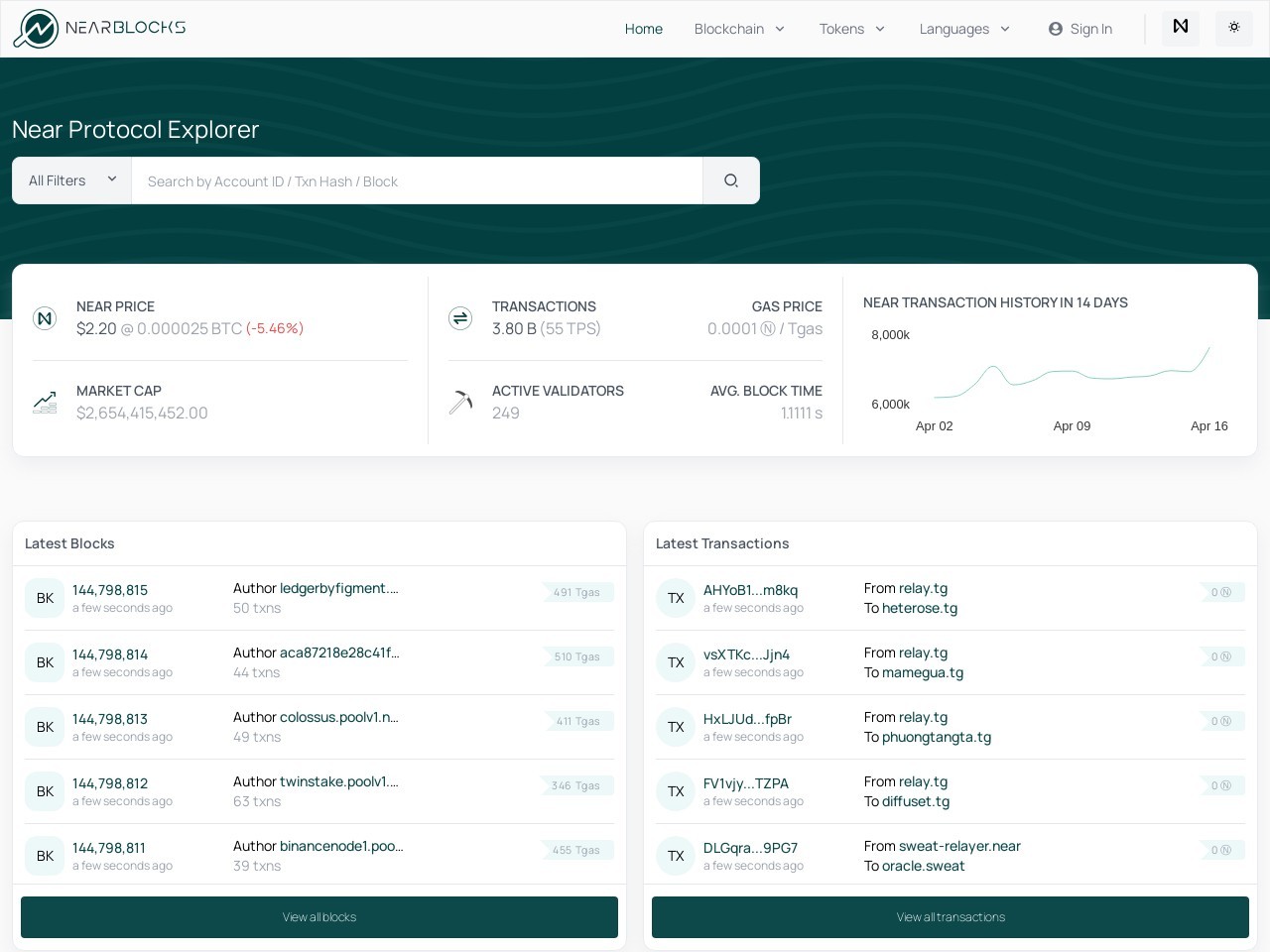This screenshot has height=952, width=1270.
Task: Click the BK icon for block 144,798,815
Action: pyautogui.click(x=45, y=598)
